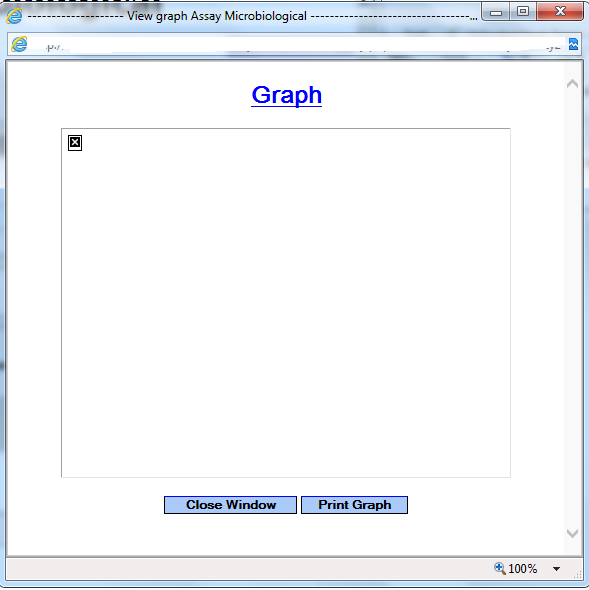This screenshot has height=590, width=589.
Task: Click the vertical scrollbar track
Action: [x=572, y=309]
